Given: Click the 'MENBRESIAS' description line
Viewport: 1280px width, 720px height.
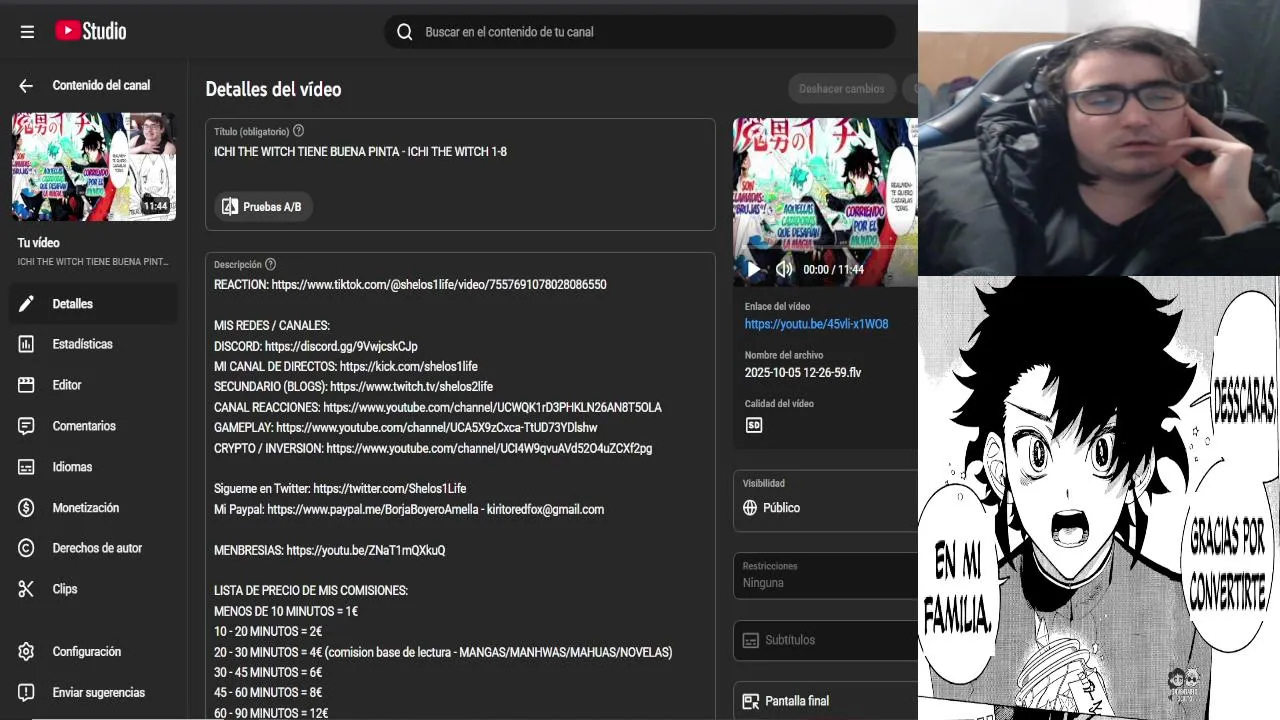Looking at the screenshot, I should coord(329,550).
